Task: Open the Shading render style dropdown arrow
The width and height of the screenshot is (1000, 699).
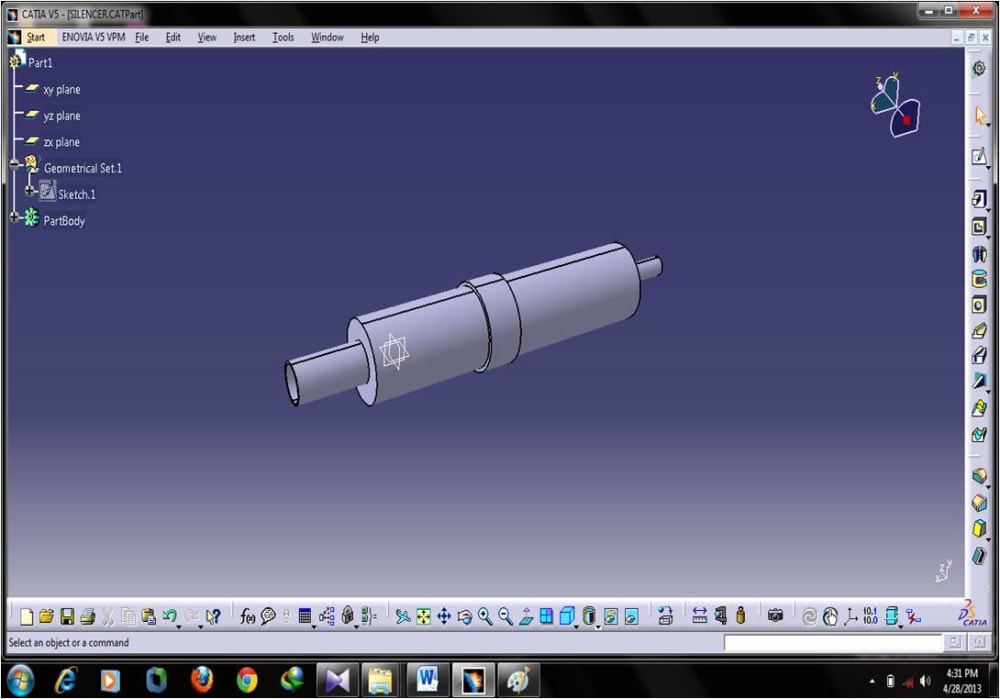Action: (x=598, y=626)
